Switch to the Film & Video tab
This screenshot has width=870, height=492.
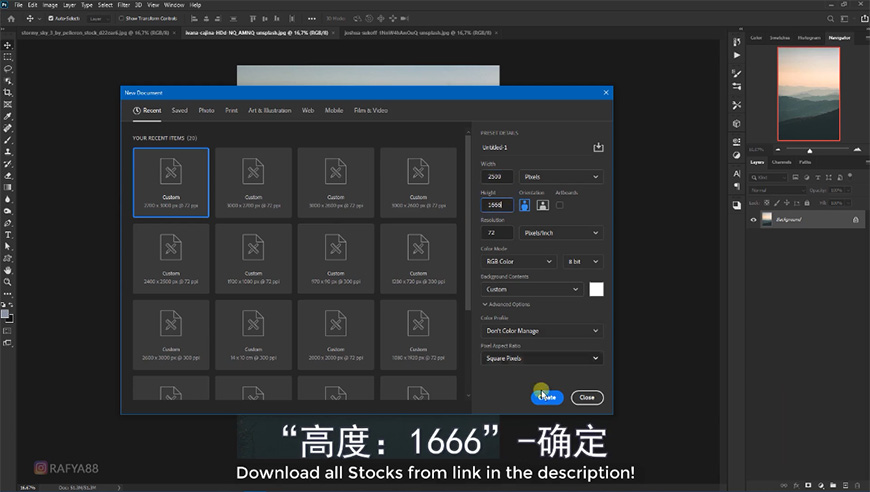pyautogui.click(x=371, y=110)
